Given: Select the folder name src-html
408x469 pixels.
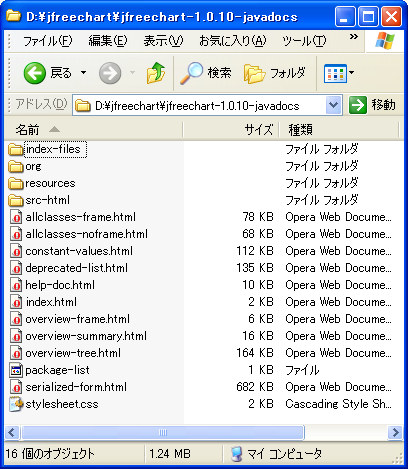Looking at the screenshot, I should tap(48, 200).
